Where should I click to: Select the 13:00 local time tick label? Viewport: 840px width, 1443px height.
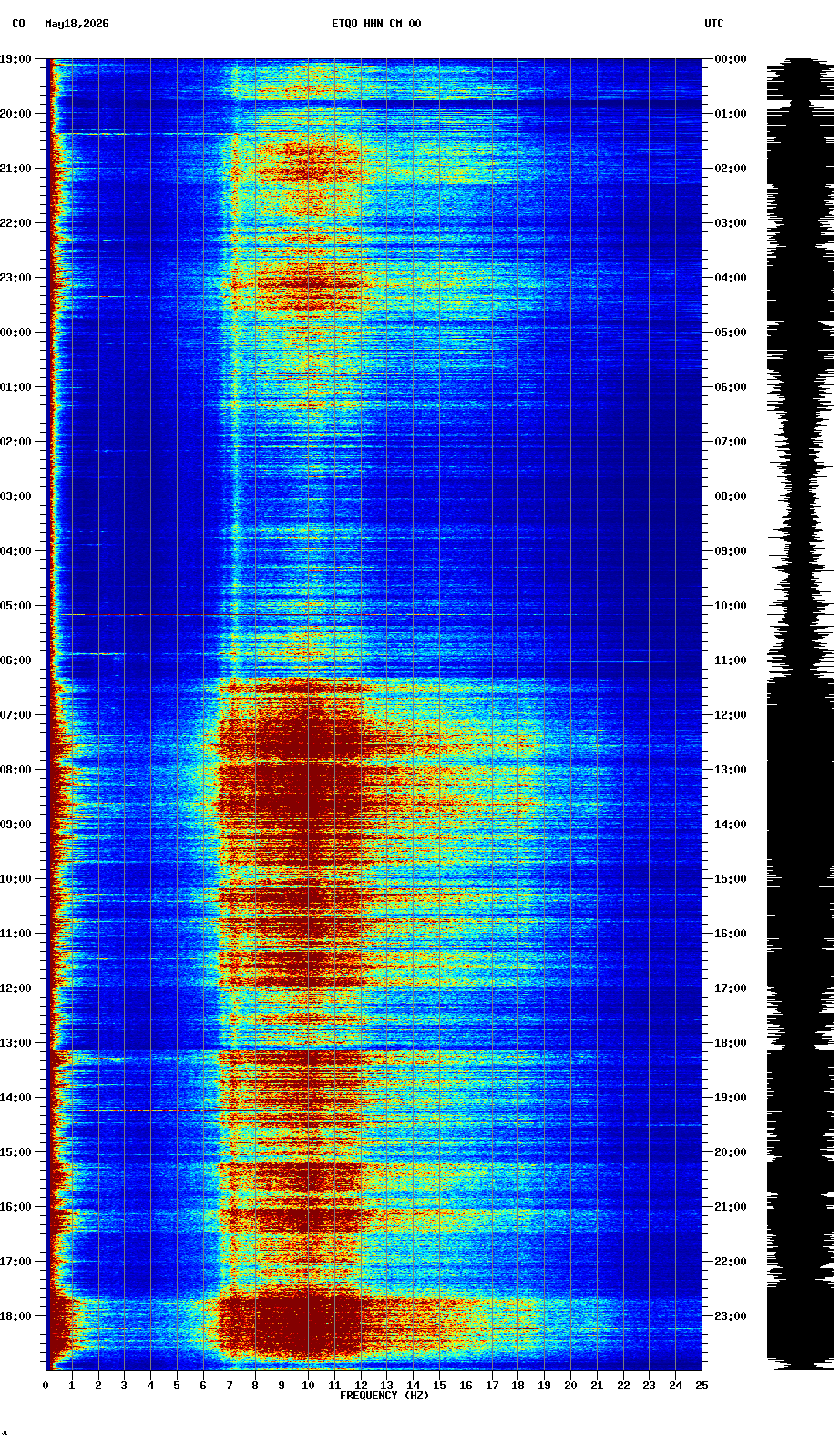tap(15, 1043)
